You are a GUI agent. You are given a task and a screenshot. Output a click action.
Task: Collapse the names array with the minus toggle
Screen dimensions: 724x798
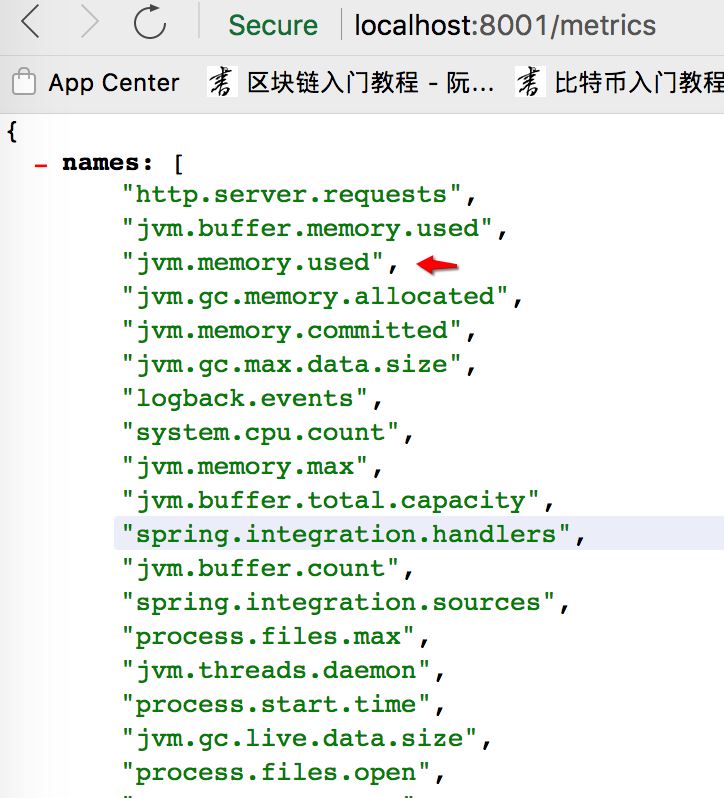coord(41,163)
